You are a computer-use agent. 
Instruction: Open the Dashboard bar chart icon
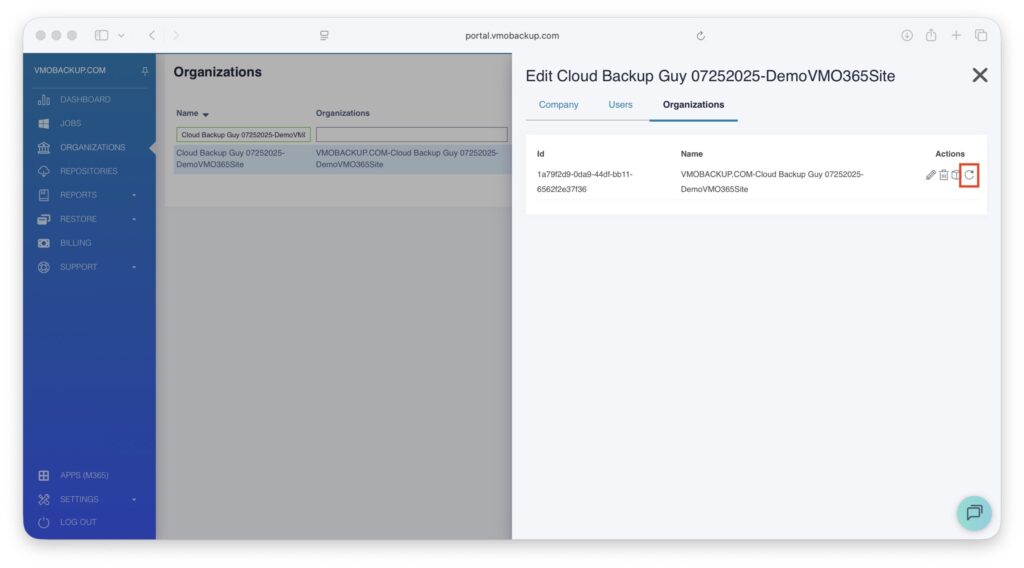pyautogui.click(x=43, y=100)
